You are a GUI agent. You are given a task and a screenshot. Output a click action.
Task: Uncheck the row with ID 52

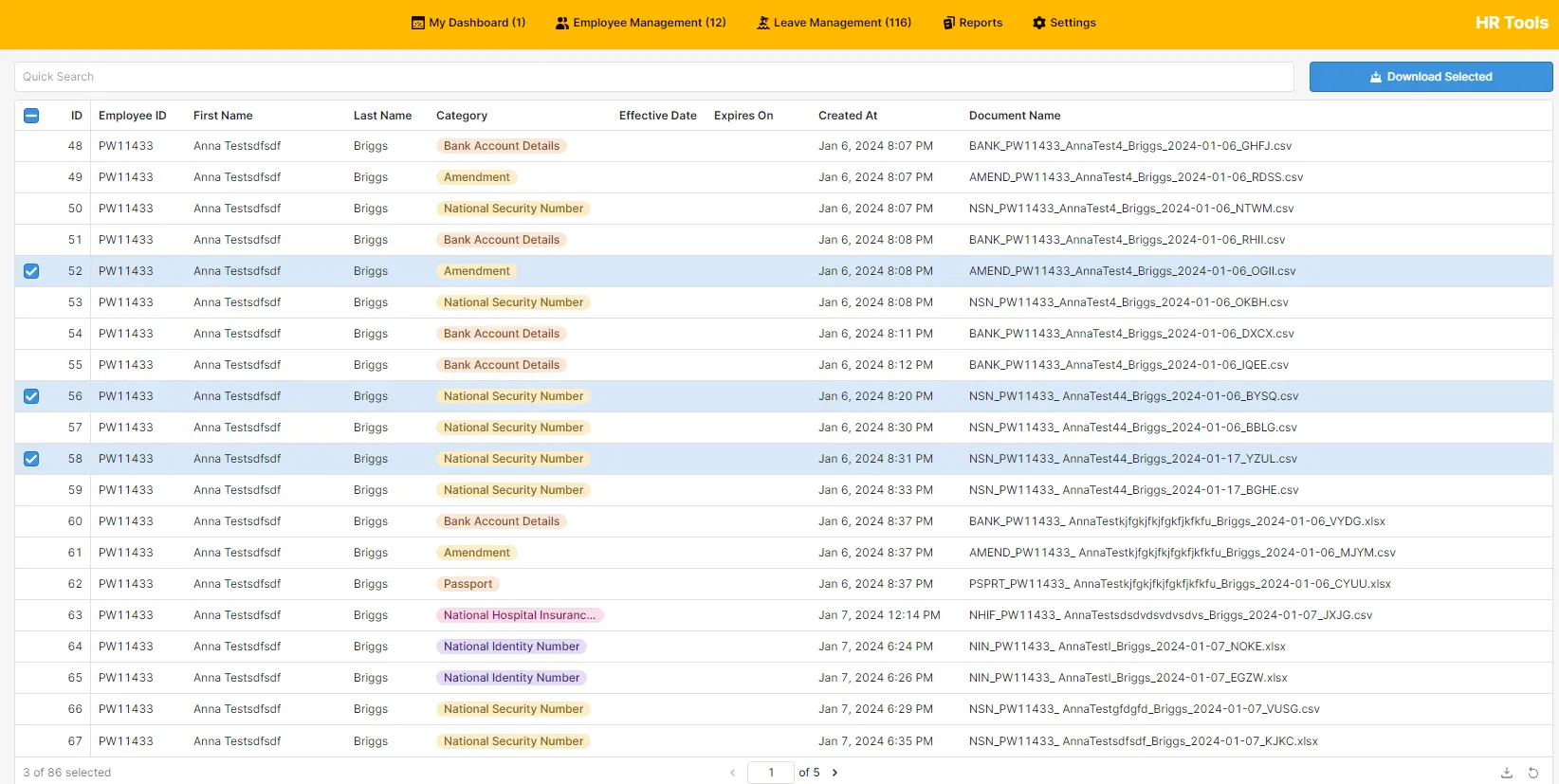tap(31, 271)
